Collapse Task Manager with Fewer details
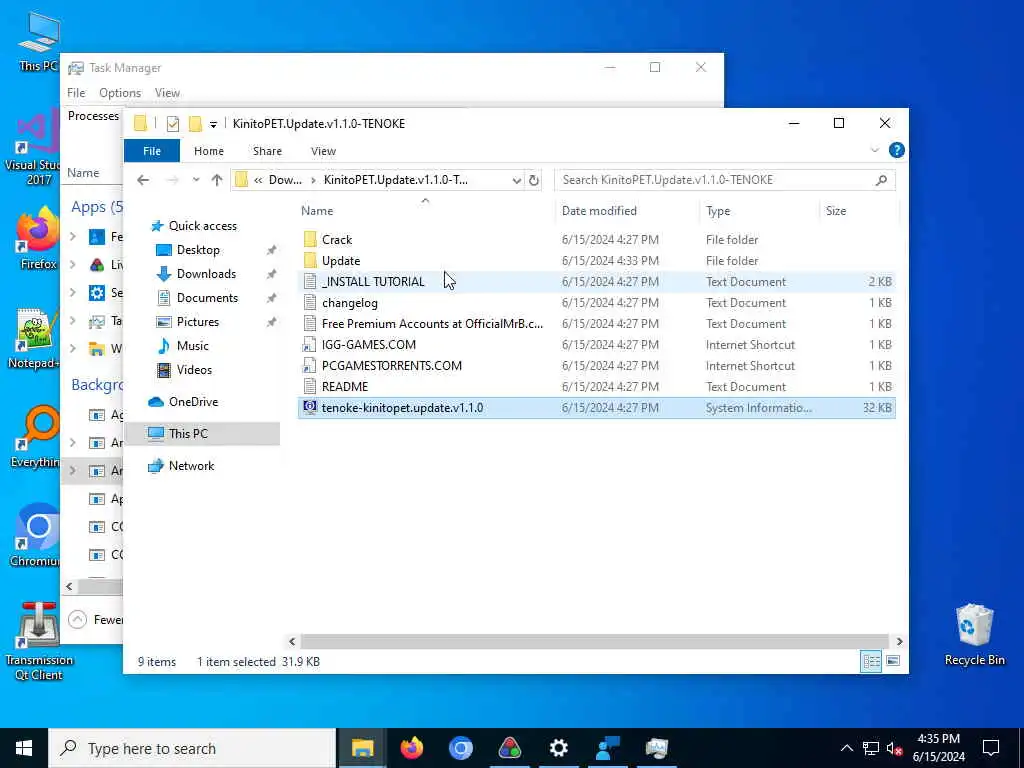This screenshot has width=1024, height=768. click(95, 619)
